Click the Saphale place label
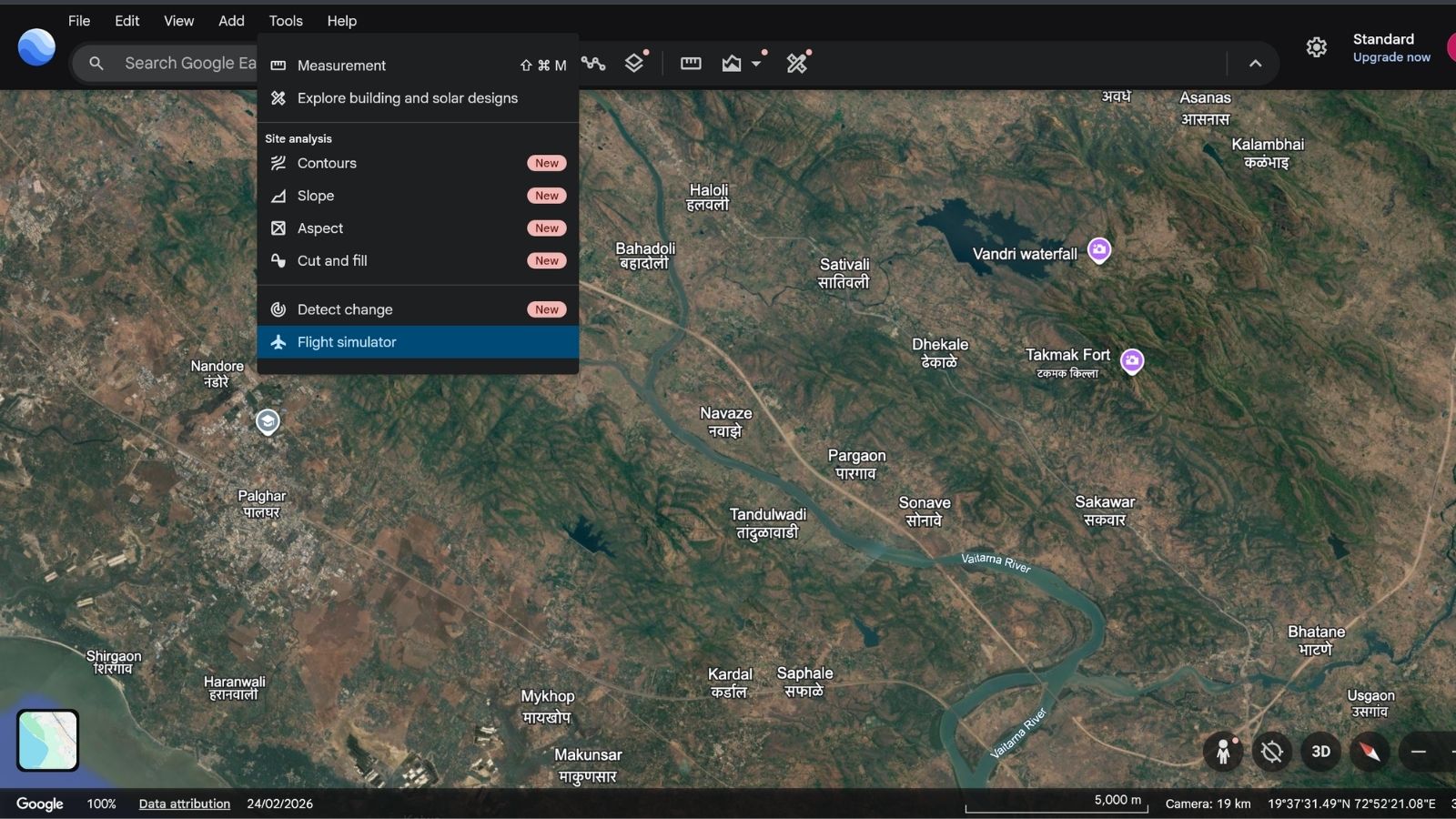1456x819 pixels. [804, 682]
